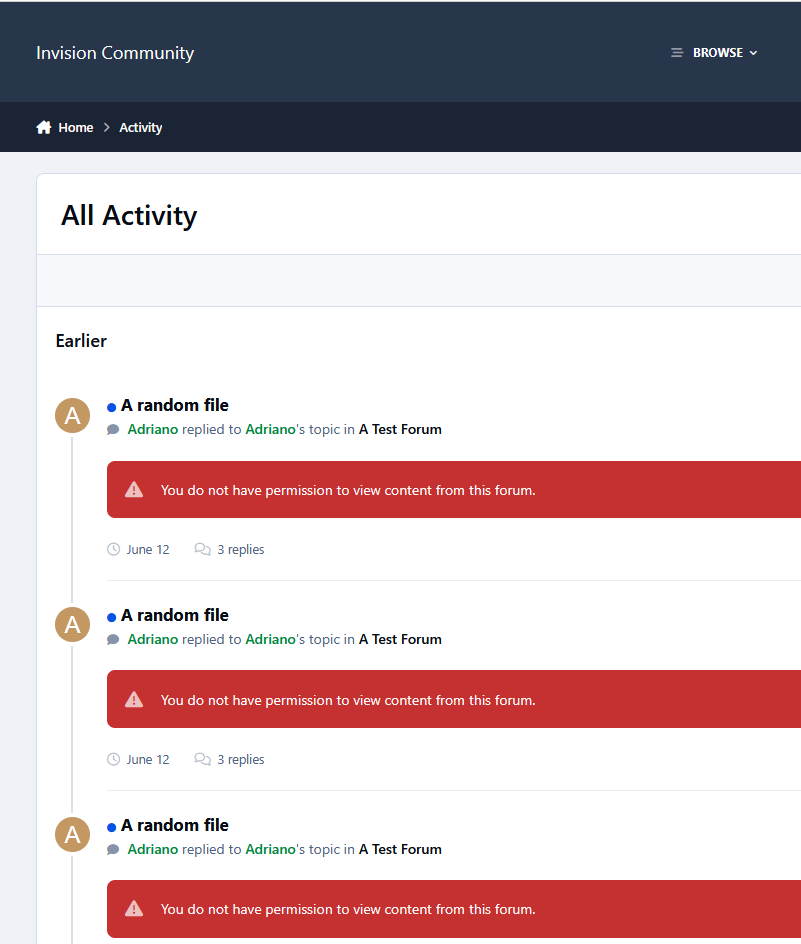The image size is (801, 944).
Task: Click the replies bubble icon in second entry
Action: point(202,759)
